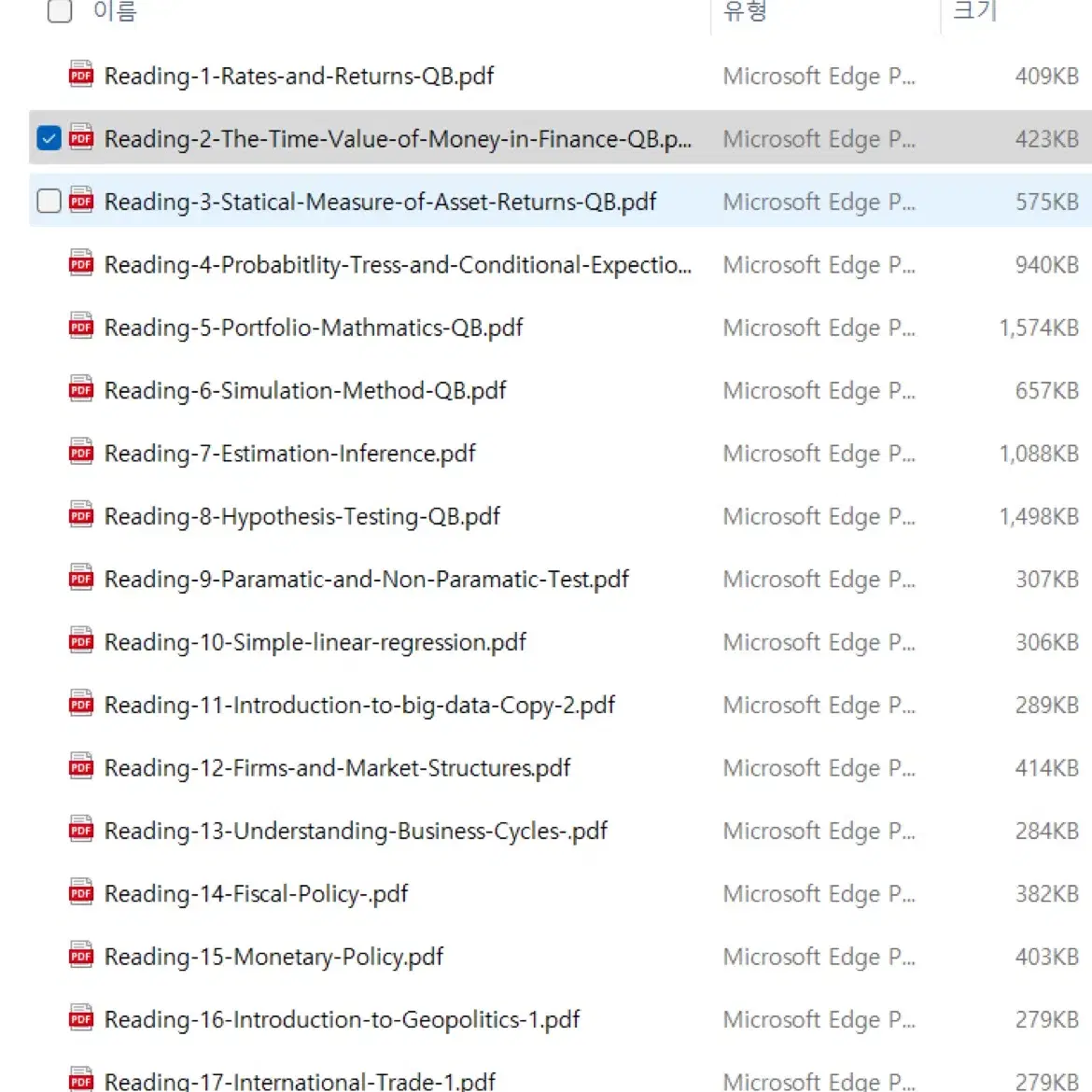Image resolution: width=1092 pixels, height=1092 pixels.
Task: Select file name Reading-11-Introduction-to-big-data-Copy-2.pdf
Action: pyautogui.click(x=359, y=706)
